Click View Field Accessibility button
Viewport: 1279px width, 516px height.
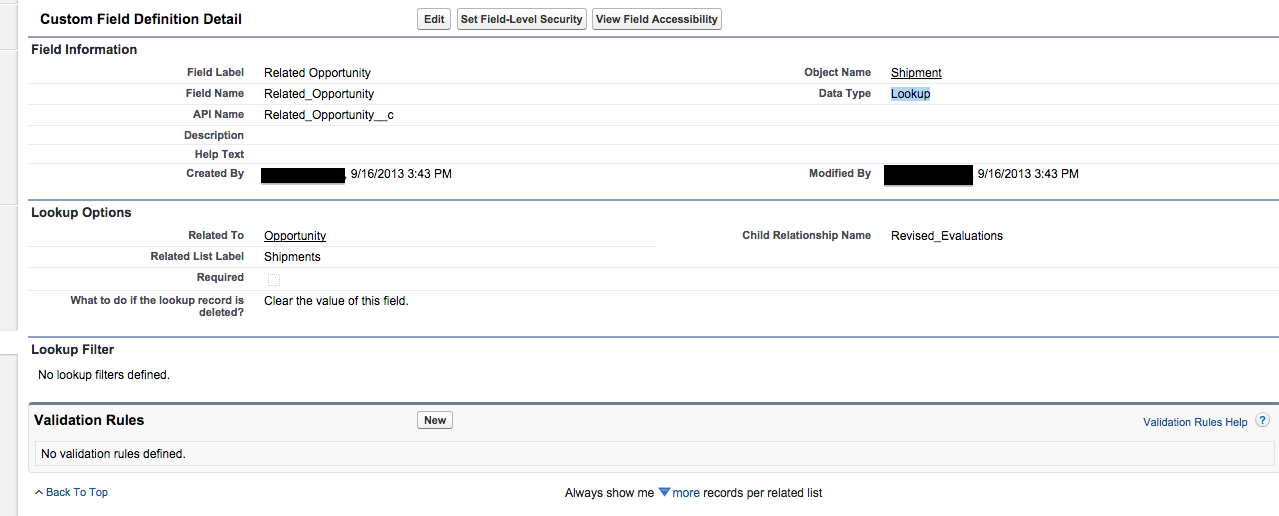point(656,19)
